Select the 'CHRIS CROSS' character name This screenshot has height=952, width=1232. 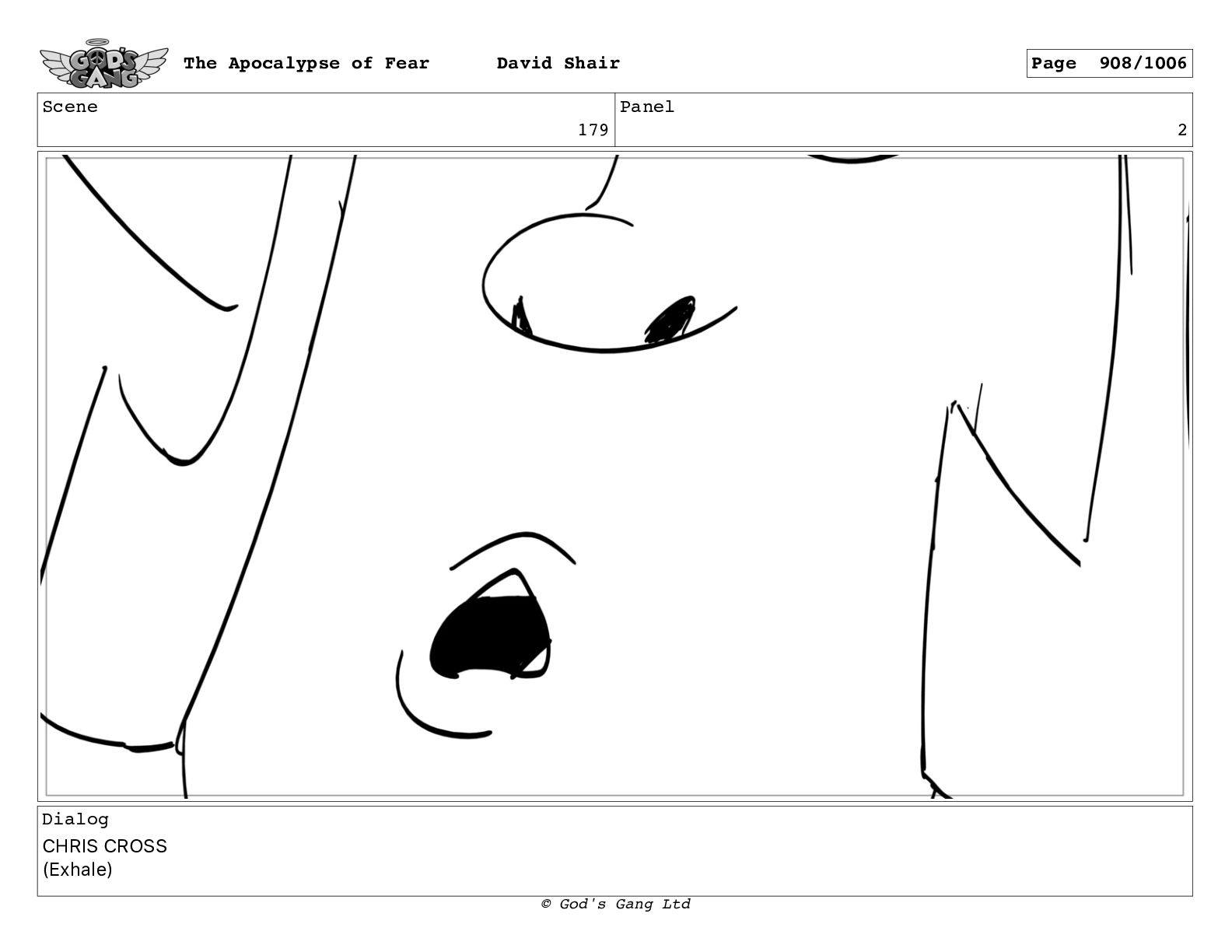point(104,846)
